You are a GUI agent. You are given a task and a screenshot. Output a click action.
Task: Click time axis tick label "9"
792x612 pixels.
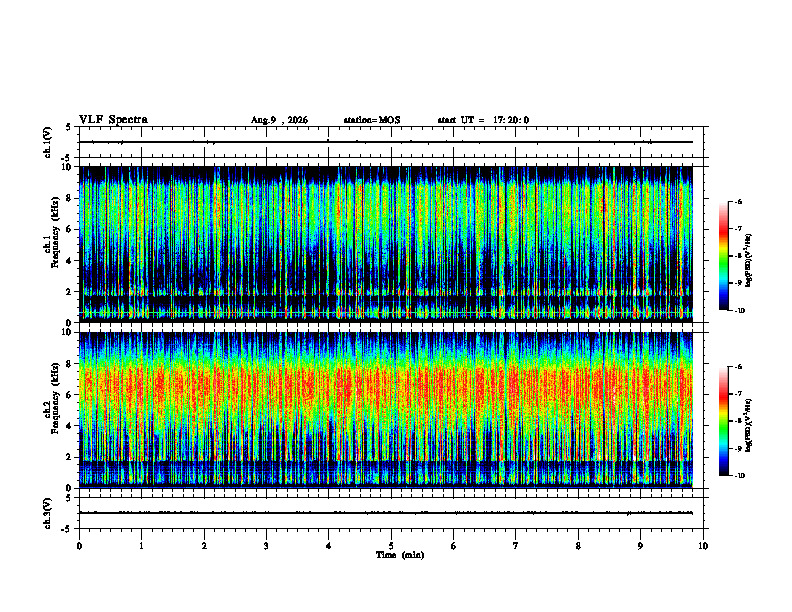point(640,546)
